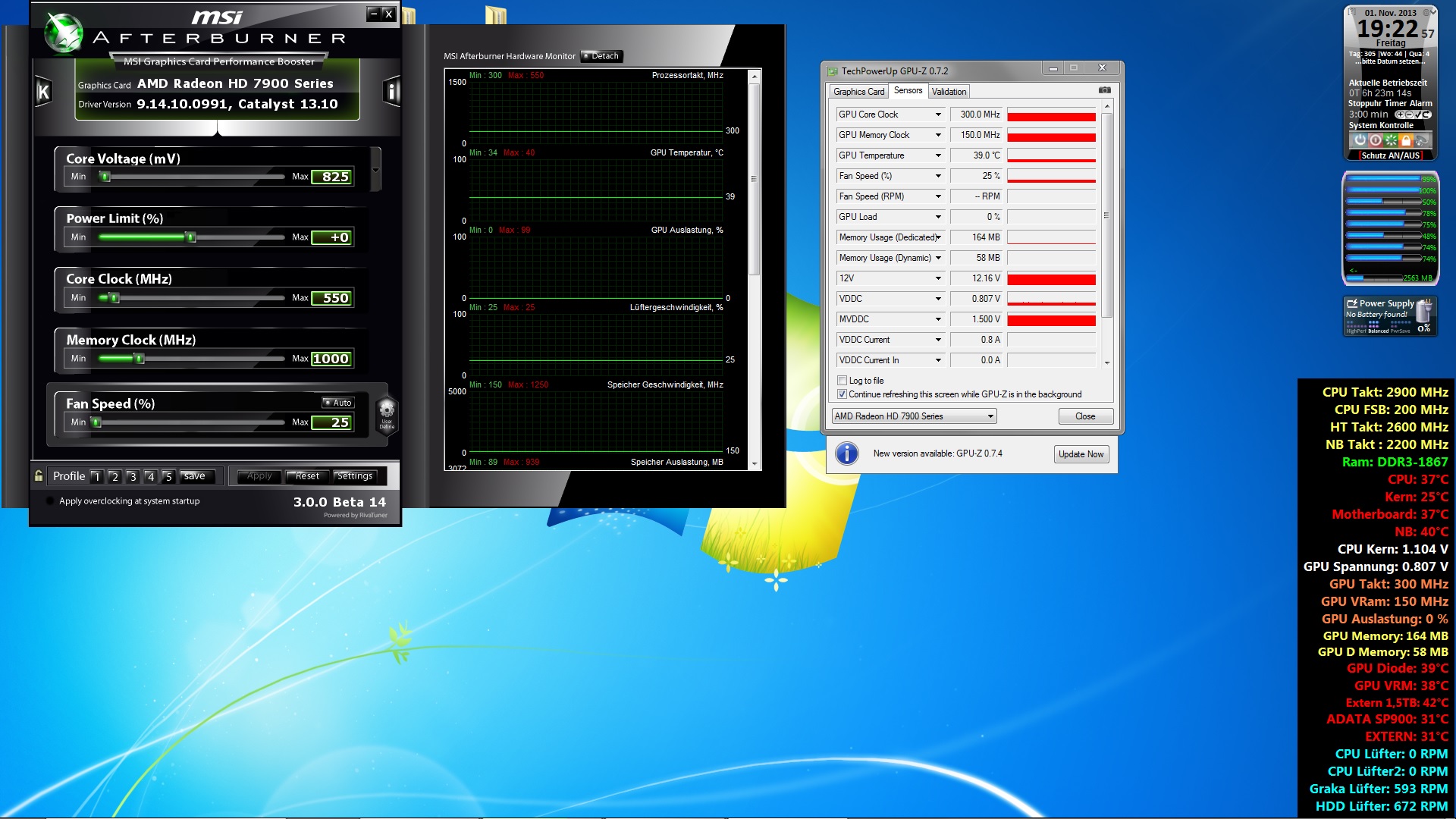The height and width of the screenshot is (819, 1456).
Task: Open the GPU Core Clock sensor dropdown
Action: (938, 115)
